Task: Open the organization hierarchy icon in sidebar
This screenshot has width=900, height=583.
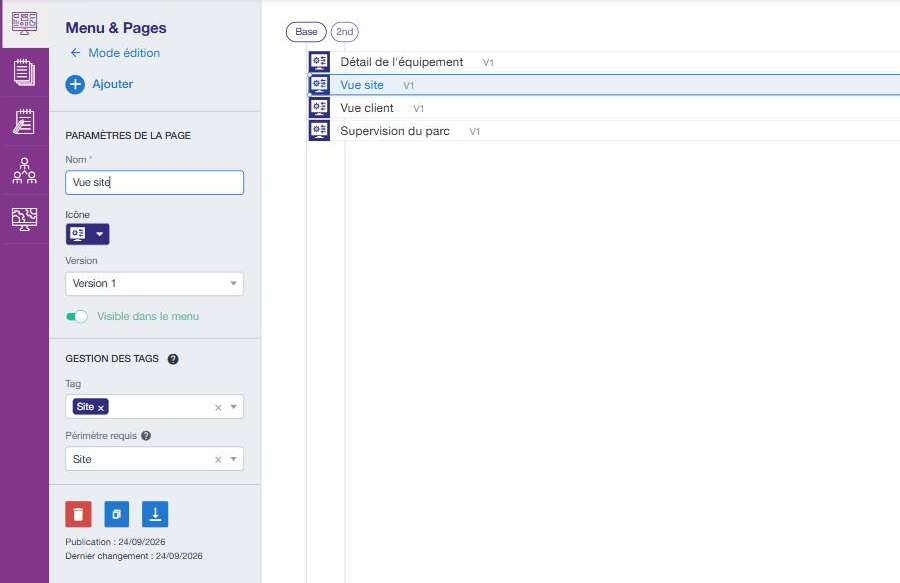Action: pos(24,170)
